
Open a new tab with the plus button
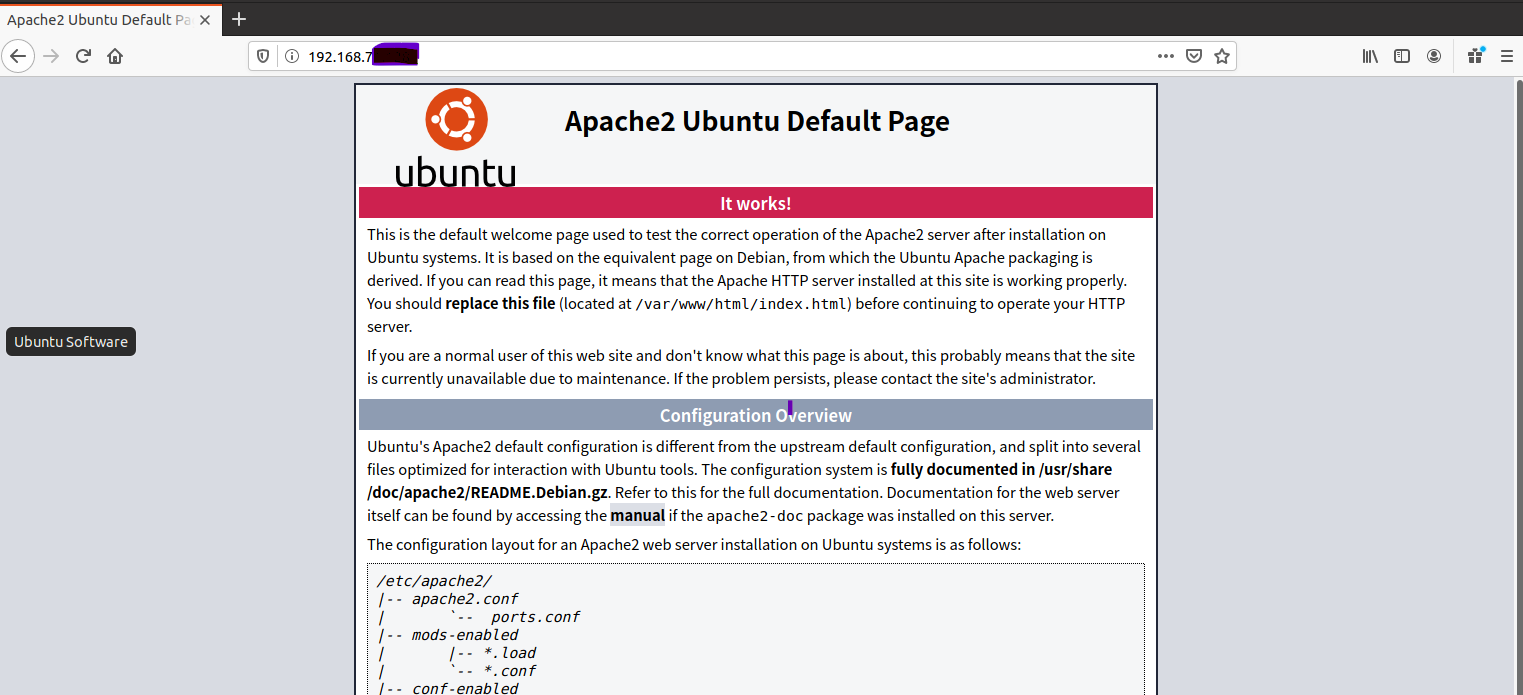[x=239, y=19]
